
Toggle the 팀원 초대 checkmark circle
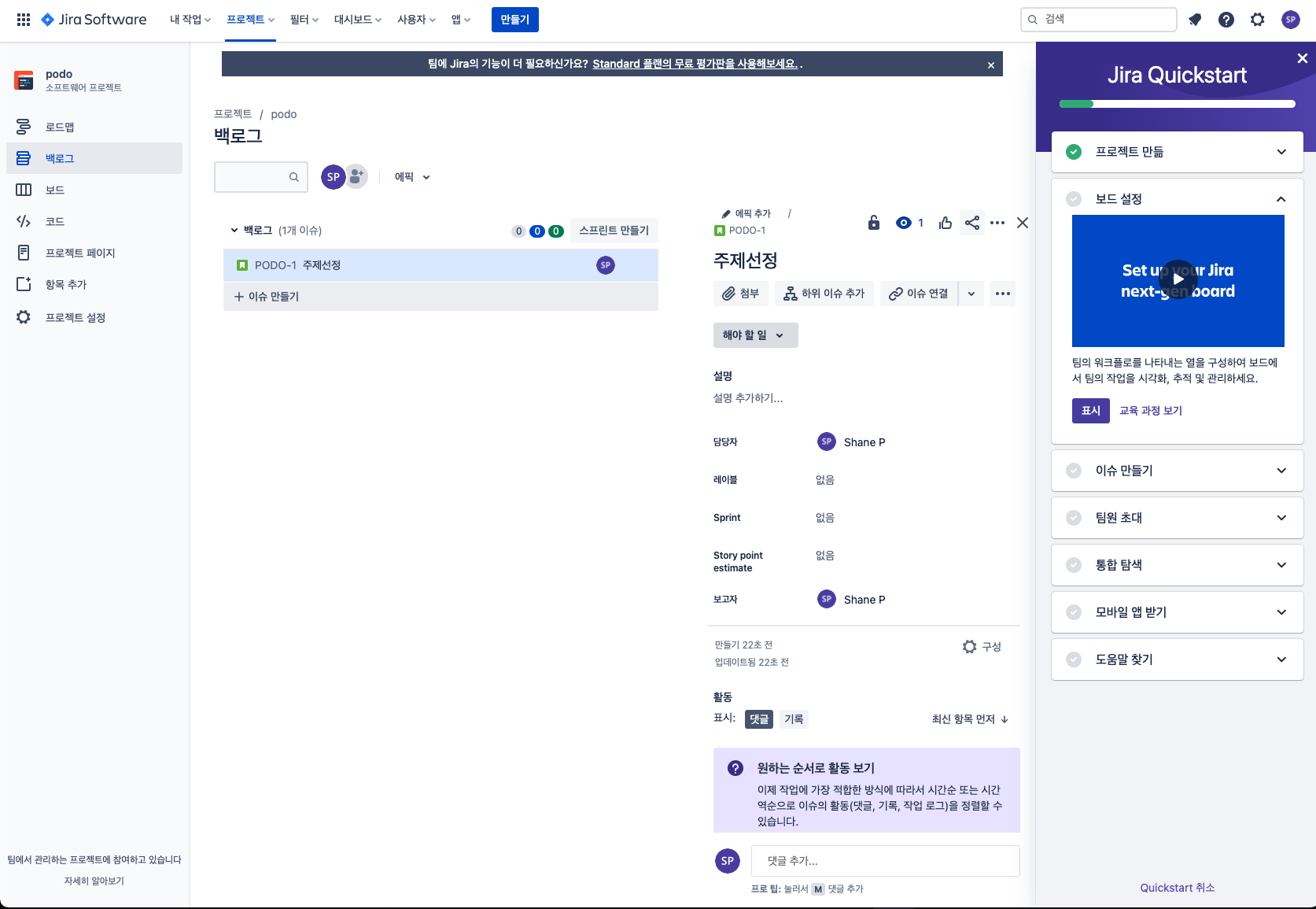click(1074, 518)
